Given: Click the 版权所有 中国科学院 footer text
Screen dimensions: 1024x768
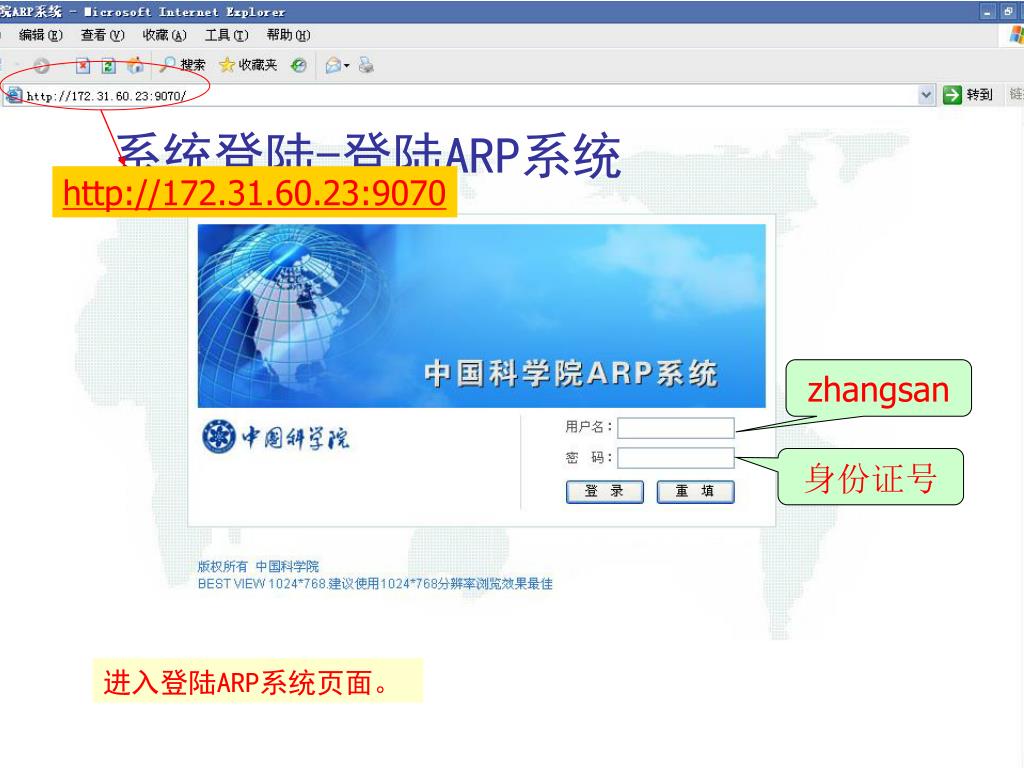Looking at the screenshot, I should [258, 566].
